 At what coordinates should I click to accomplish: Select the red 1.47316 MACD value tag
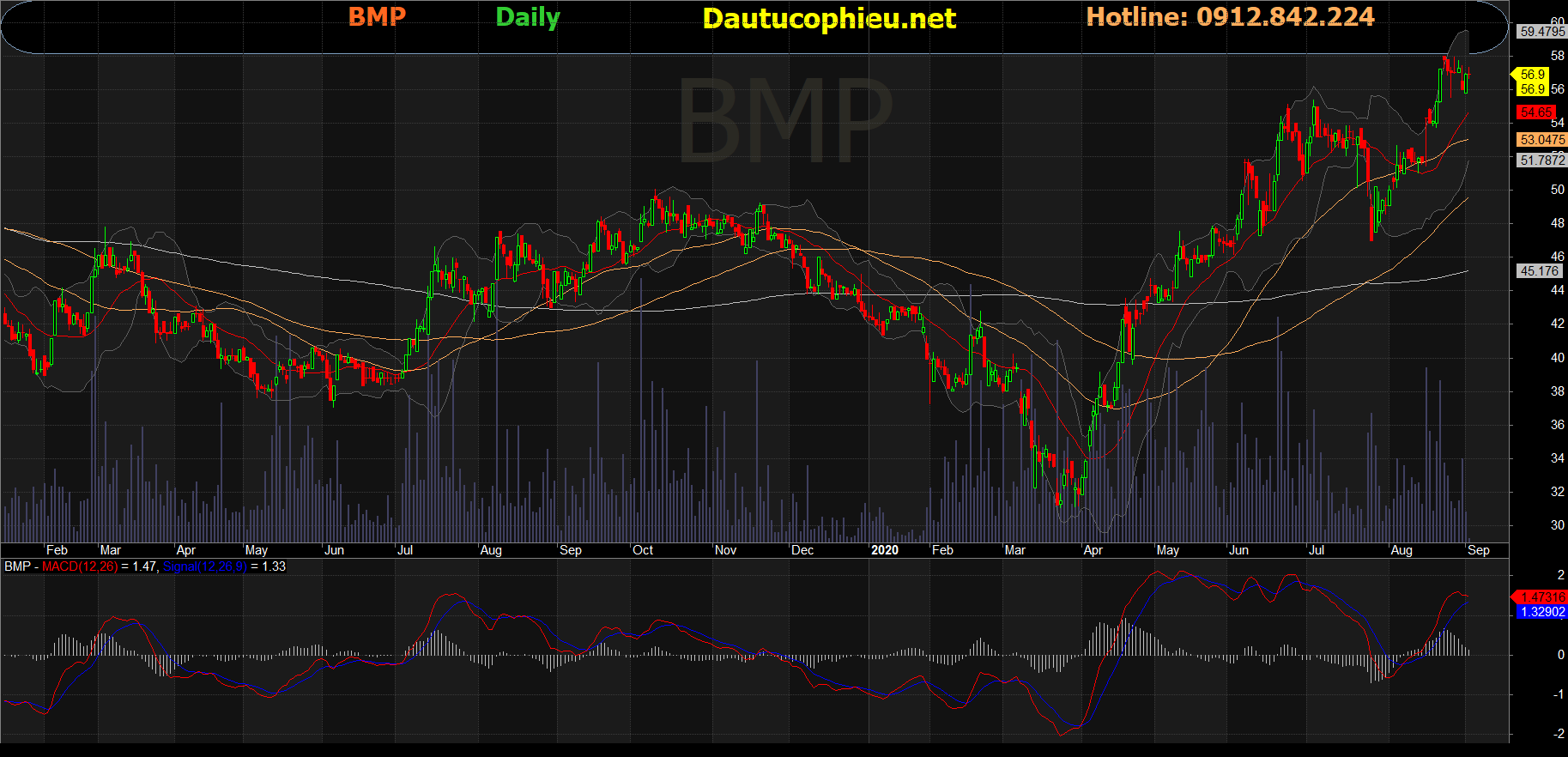[1541, 597]
